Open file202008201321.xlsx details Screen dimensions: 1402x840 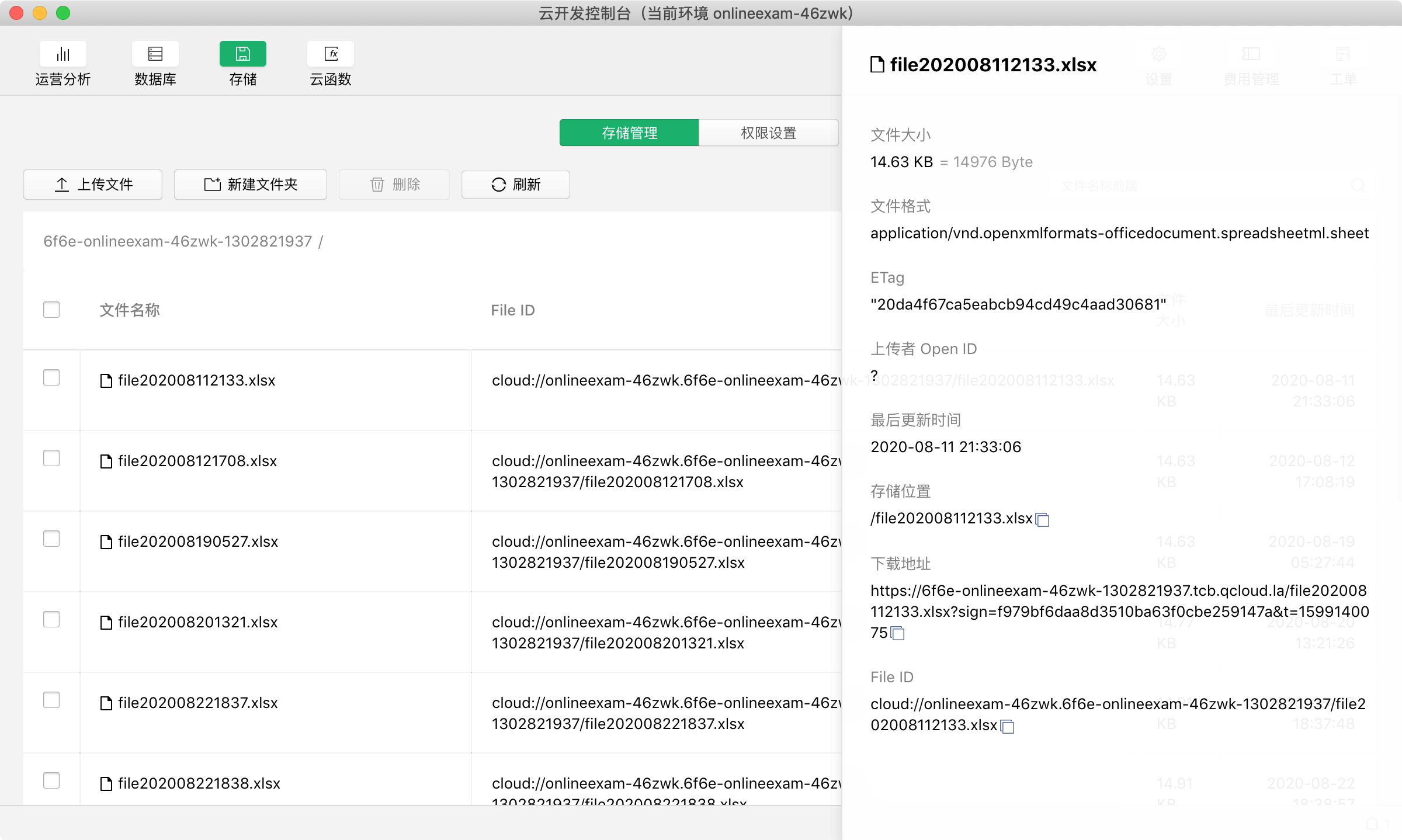197,623
